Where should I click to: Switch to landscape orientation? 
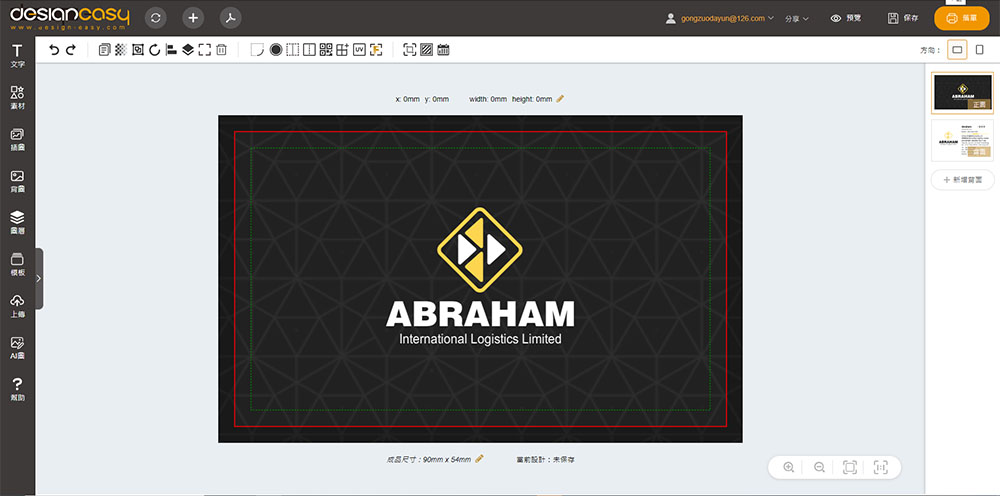point(957,50)
